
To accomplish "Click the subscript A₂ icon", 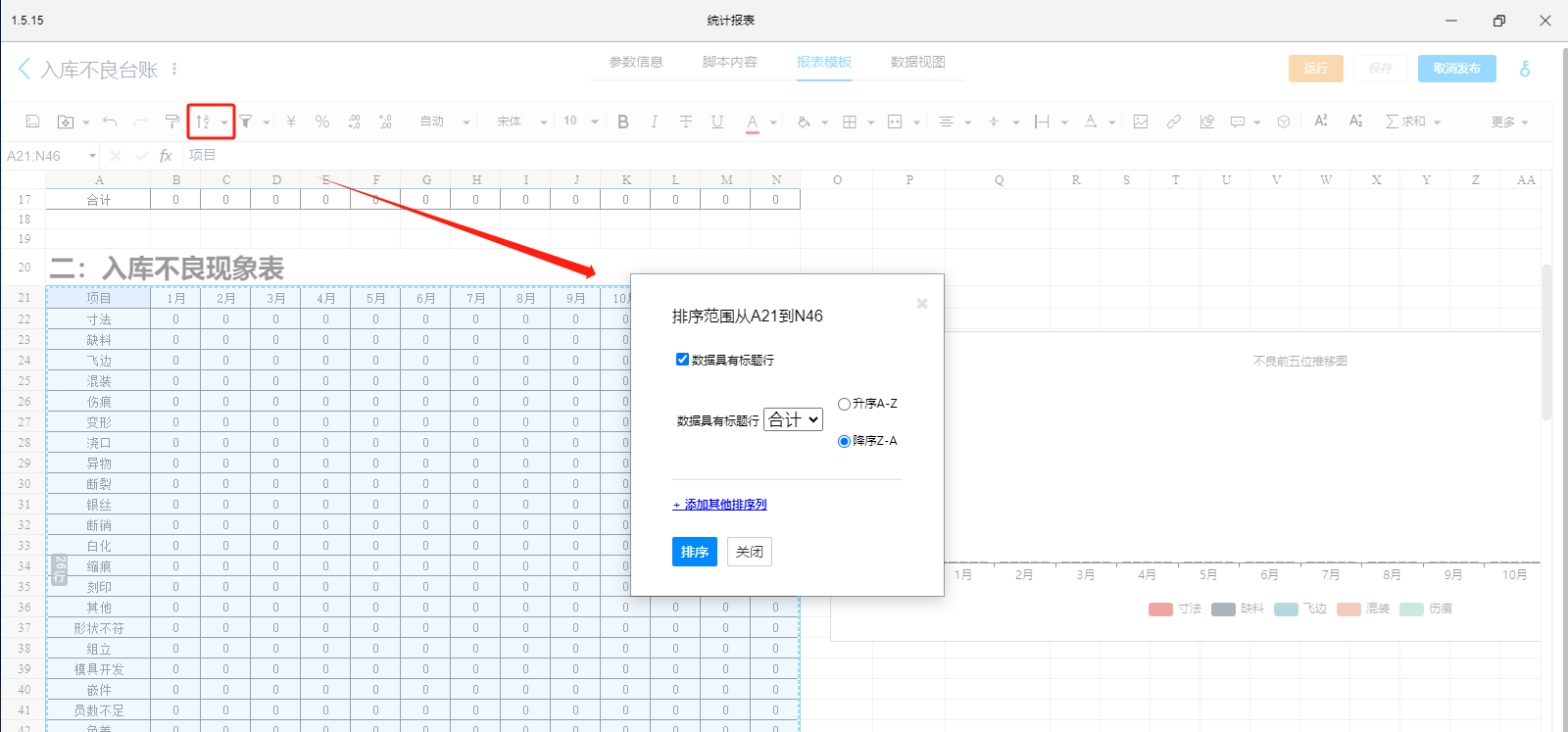I will [x=1356, y=121].
